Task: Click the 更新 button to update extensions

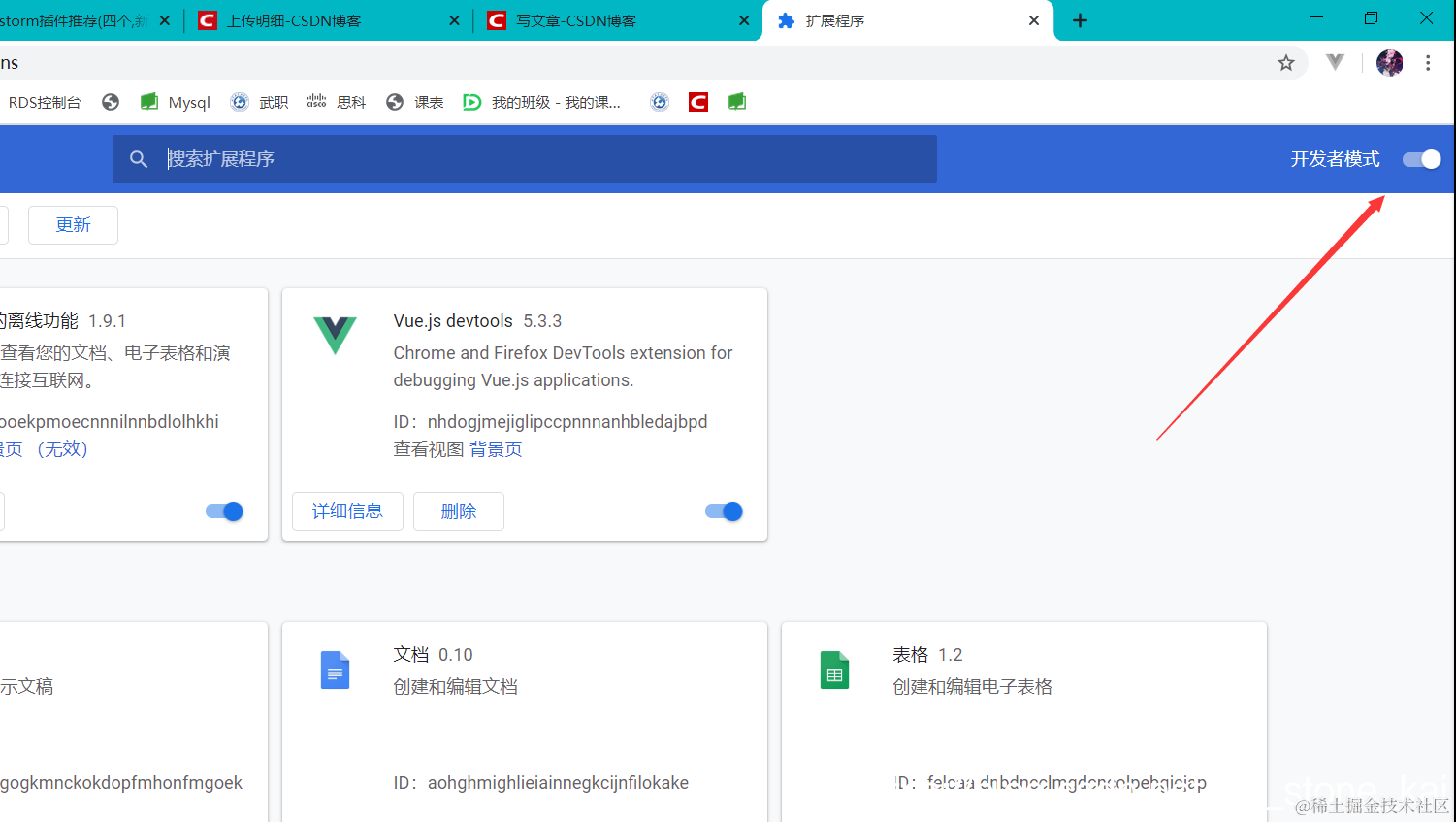Action: click(x=73, y=224)
